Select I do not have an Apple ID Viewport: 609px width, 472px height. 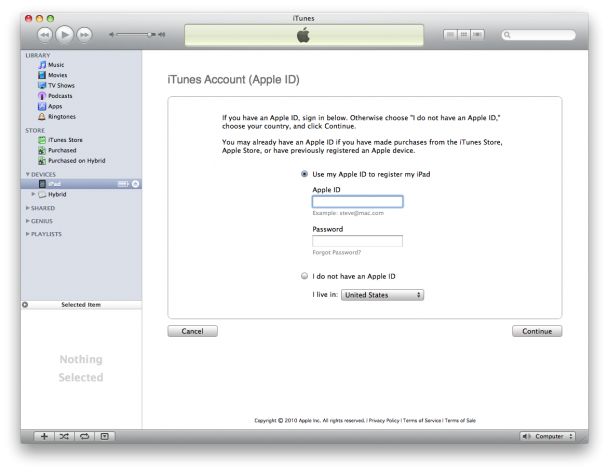pyautogui.click(x=304, y=276)
